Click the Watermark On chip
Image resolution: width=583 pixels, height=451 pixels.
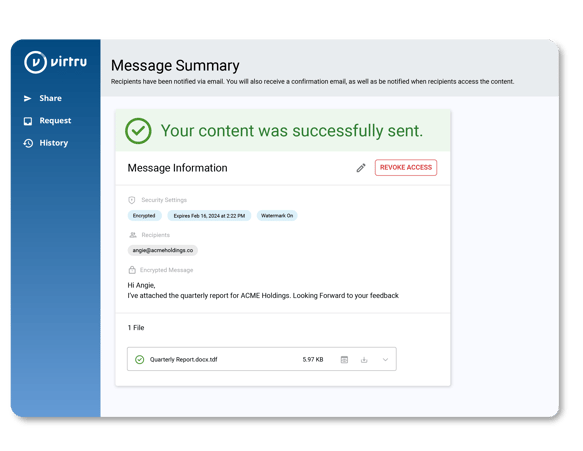coord(277,216)
